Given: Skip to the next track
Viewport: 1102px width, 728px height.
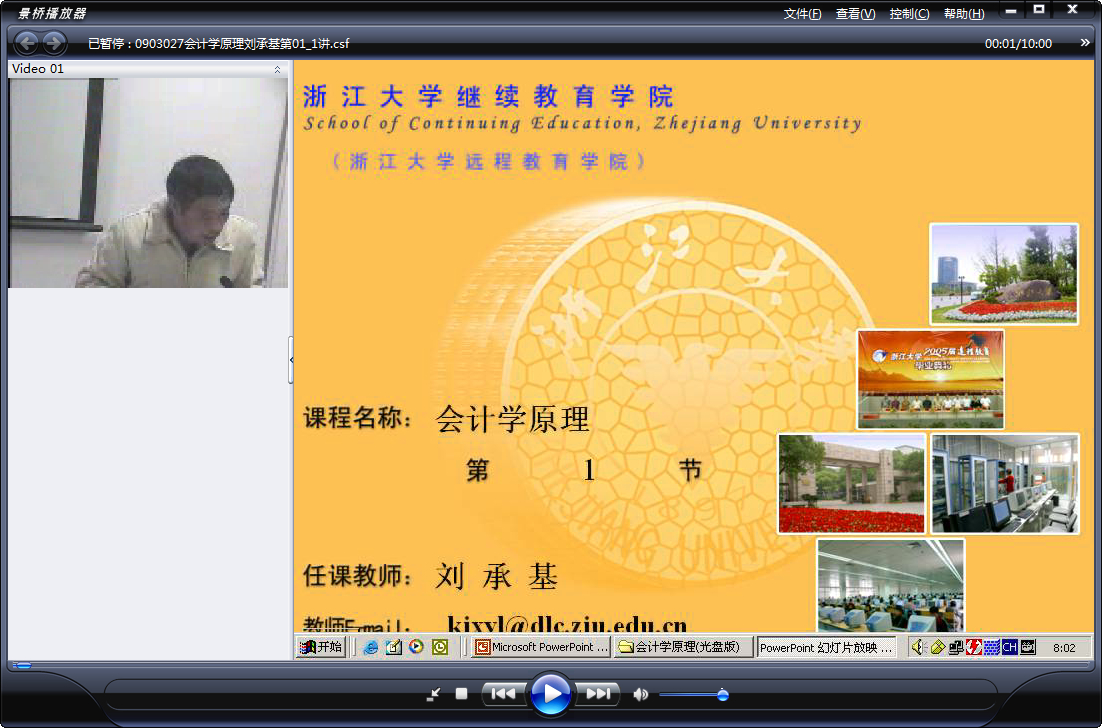Looking at the screenshot, I should (598, 694).
